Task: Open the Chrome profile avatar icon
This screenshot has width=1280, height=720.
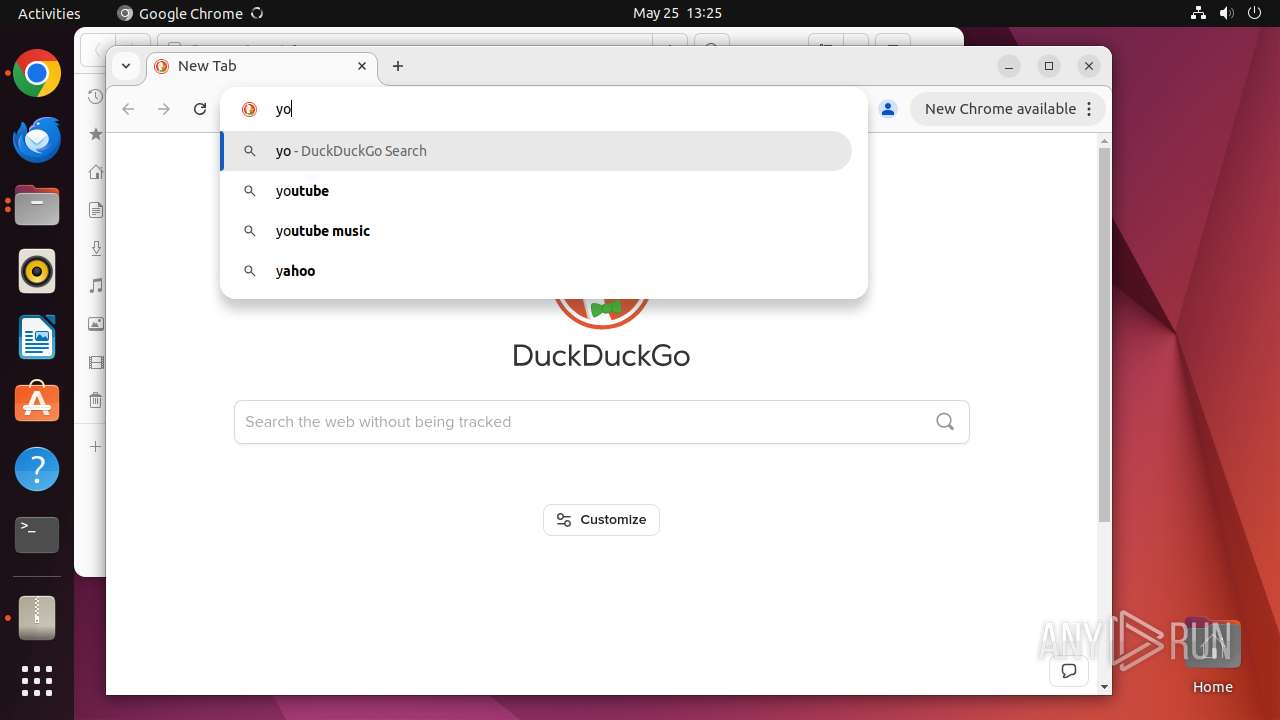Action: coord(888,109)
